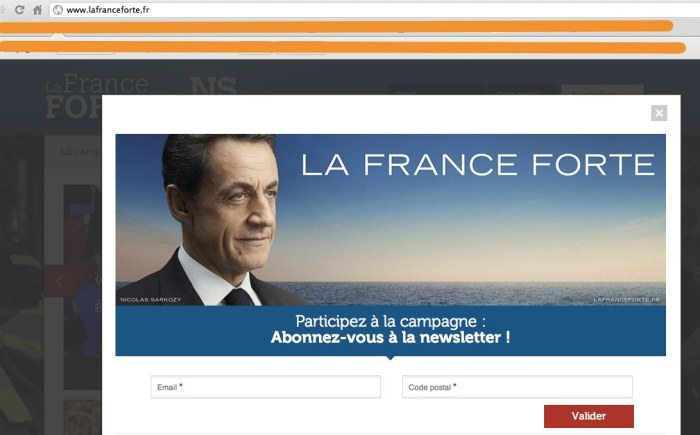Open the dimmed thumbnail below the carousel
This screenshot has width=700, height=435.
[x=82, y=417]
